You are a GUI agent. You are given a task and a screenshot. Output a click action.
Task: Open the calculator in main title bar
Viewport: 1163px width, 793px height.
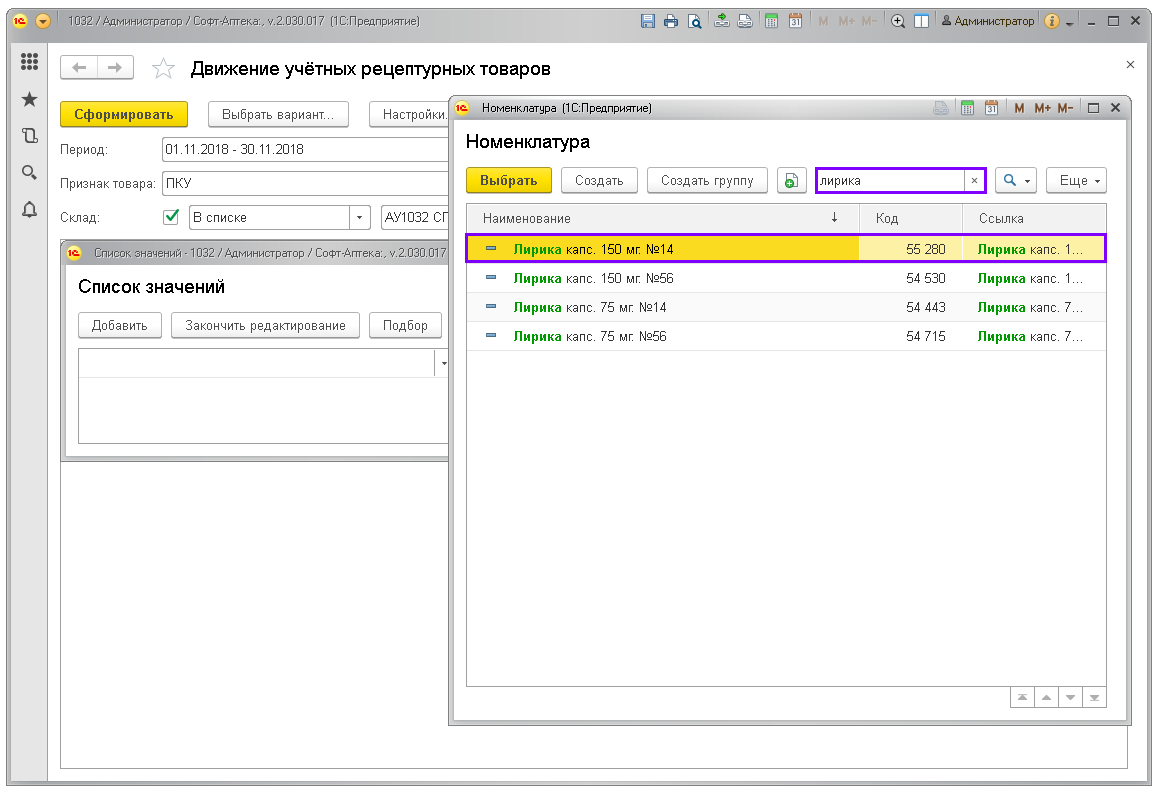[772, 21]
